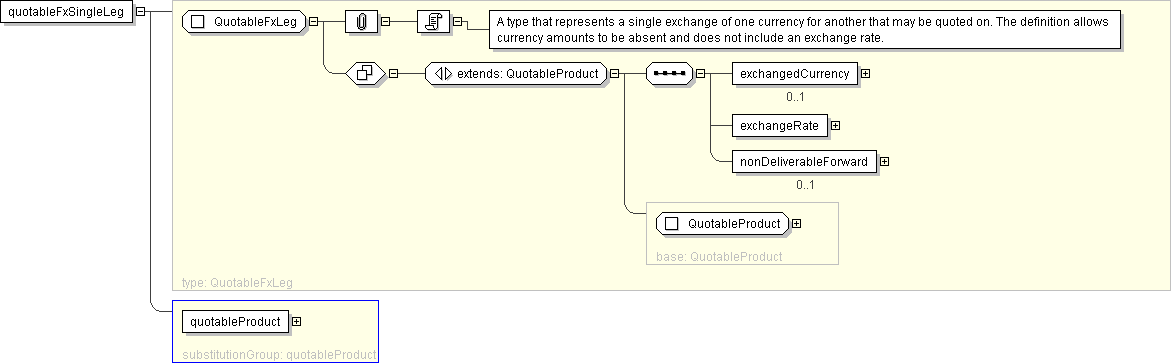Select the exchangeRate element box
The width and height of the screenshot is (1172, 364).
[780, 126]
